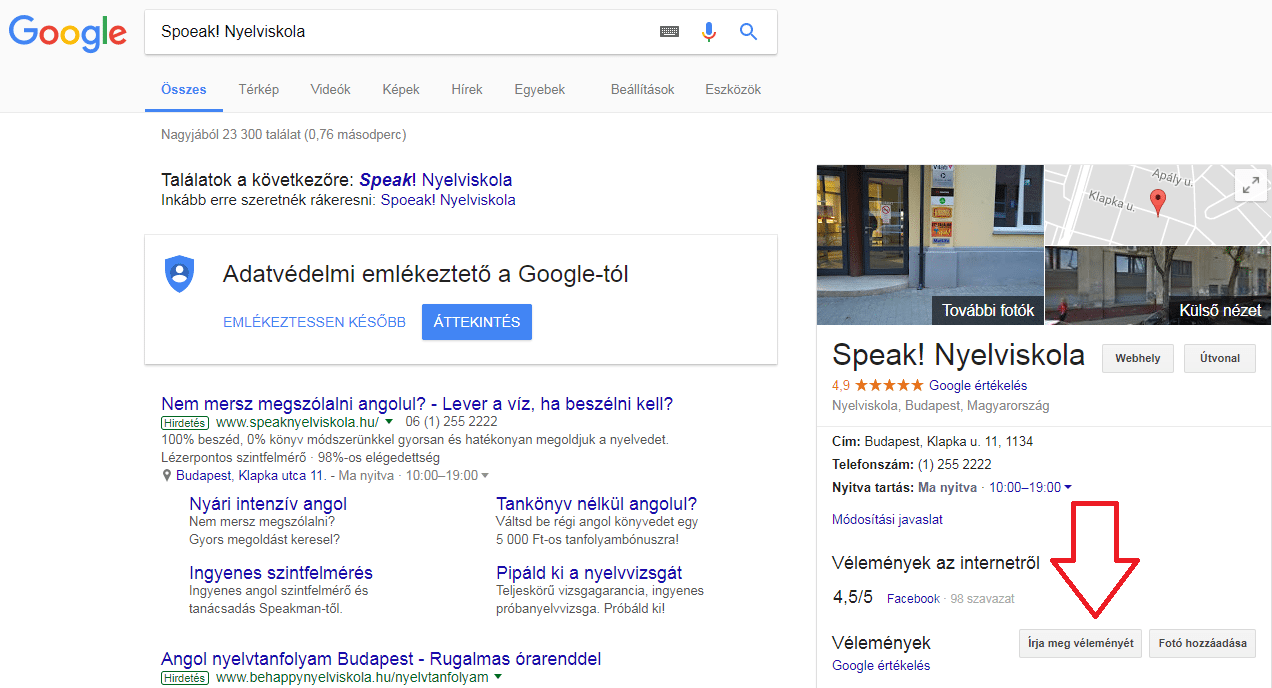Click the magnifying glass search button
This screenshot has height=688, width=1272.
(748, 32)
